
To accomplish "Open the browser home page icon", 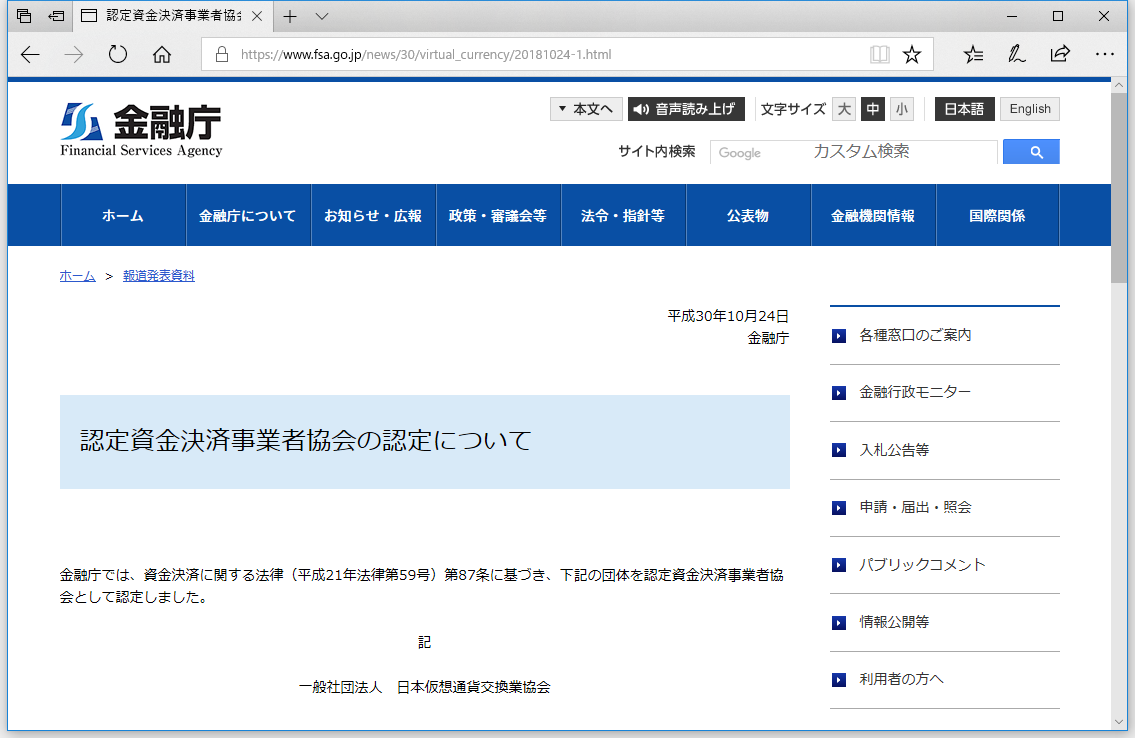I will (x=161, y=54).
